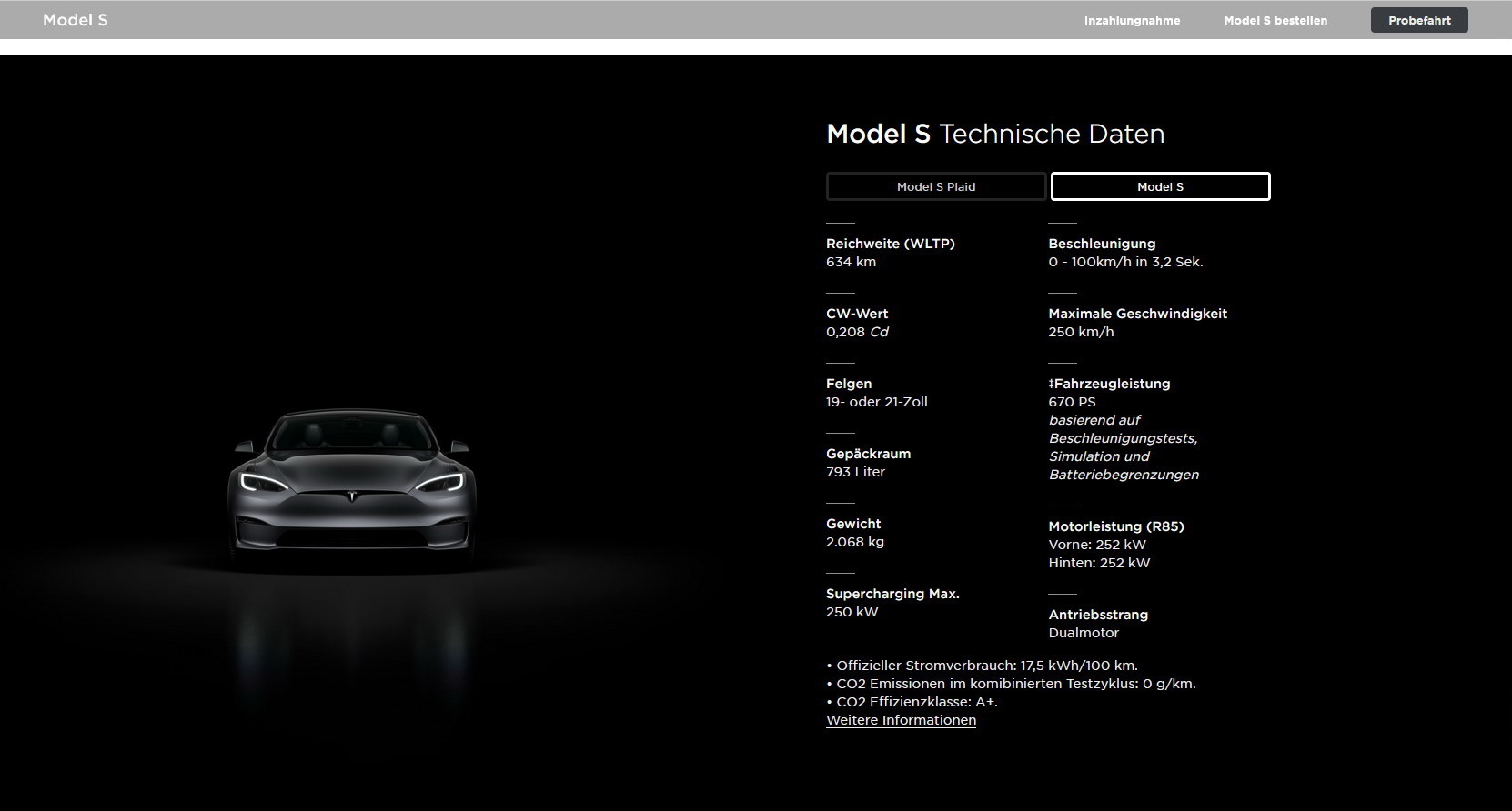Select the Model S specs tab
This screenshot has width=1512, height=811.
coord(1160,186)
